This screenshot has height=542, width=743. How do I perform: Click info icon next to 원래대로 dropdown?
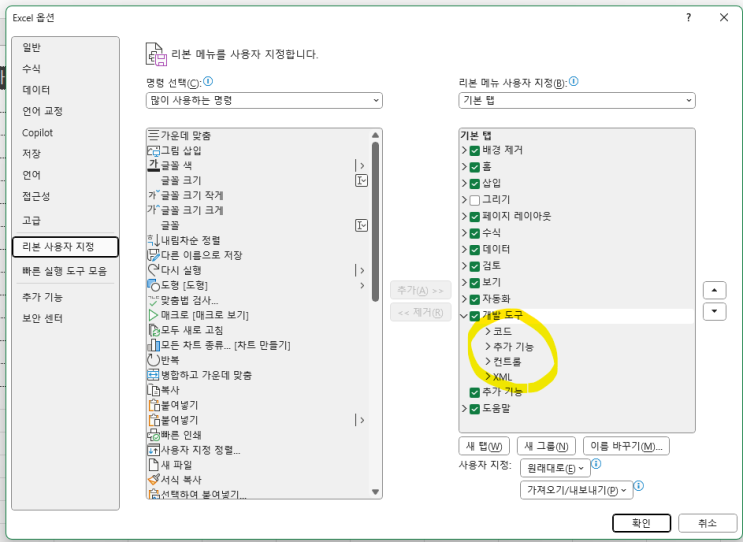[x=597, y=463]
